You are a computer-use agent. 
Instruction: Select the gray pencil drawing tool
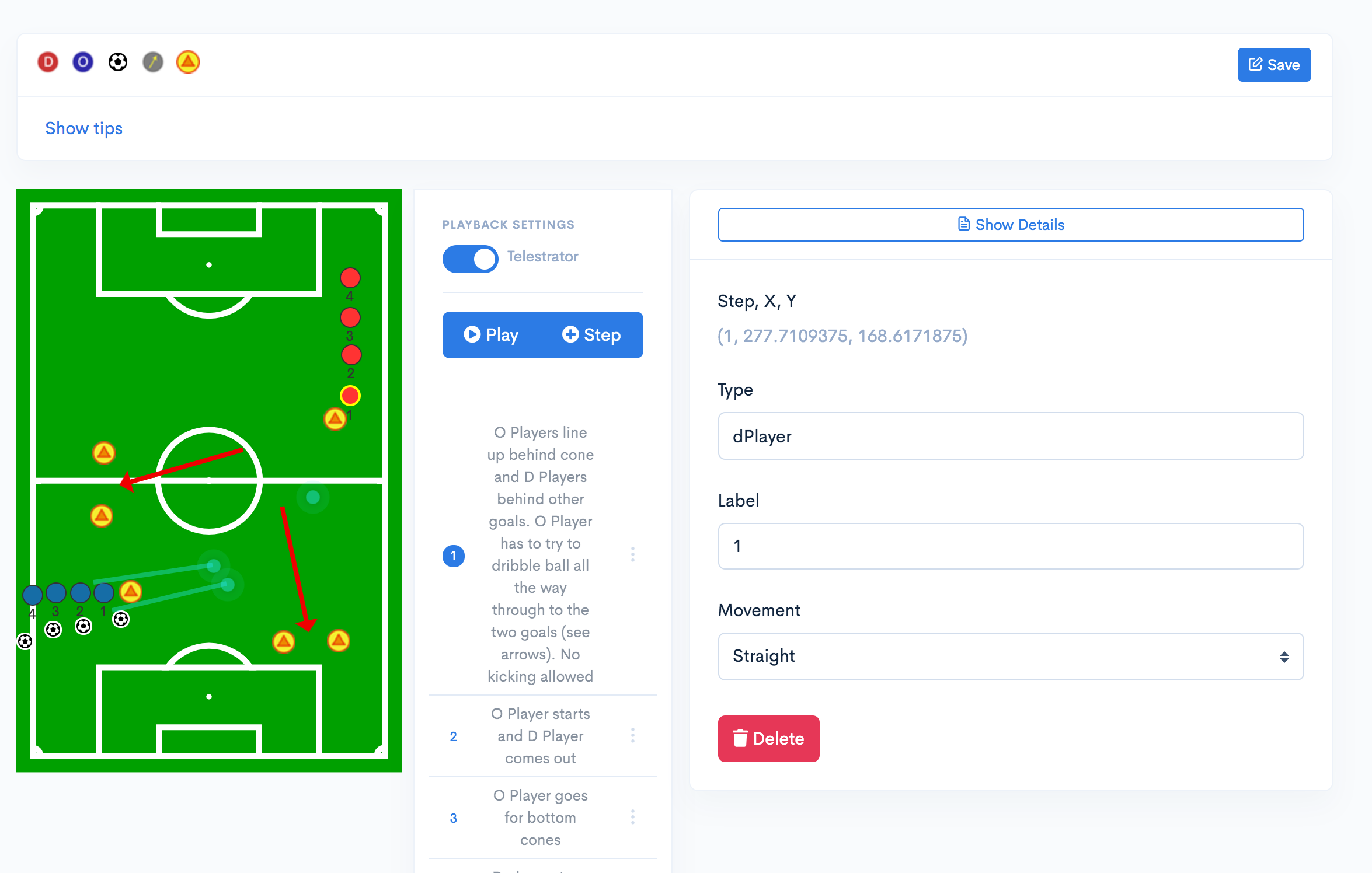(153, 62)
